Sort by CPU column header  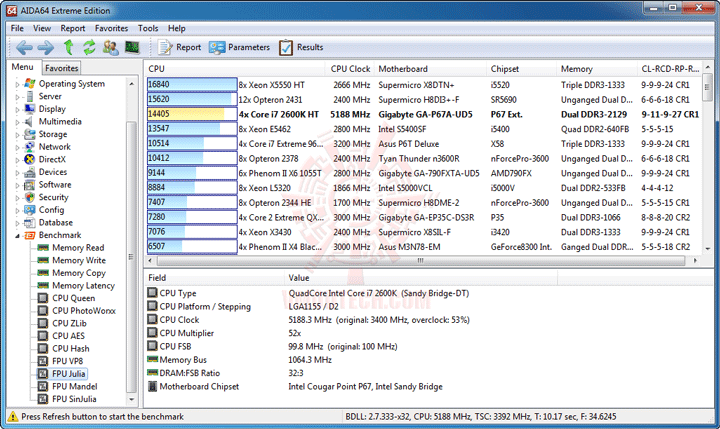pos(235,68)
